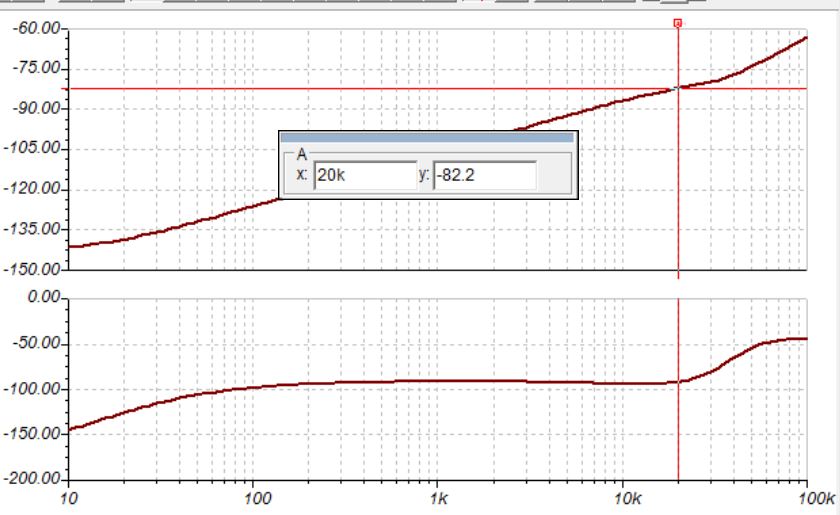
Task: Click the 10 frequency axis label
Action: 68,499
